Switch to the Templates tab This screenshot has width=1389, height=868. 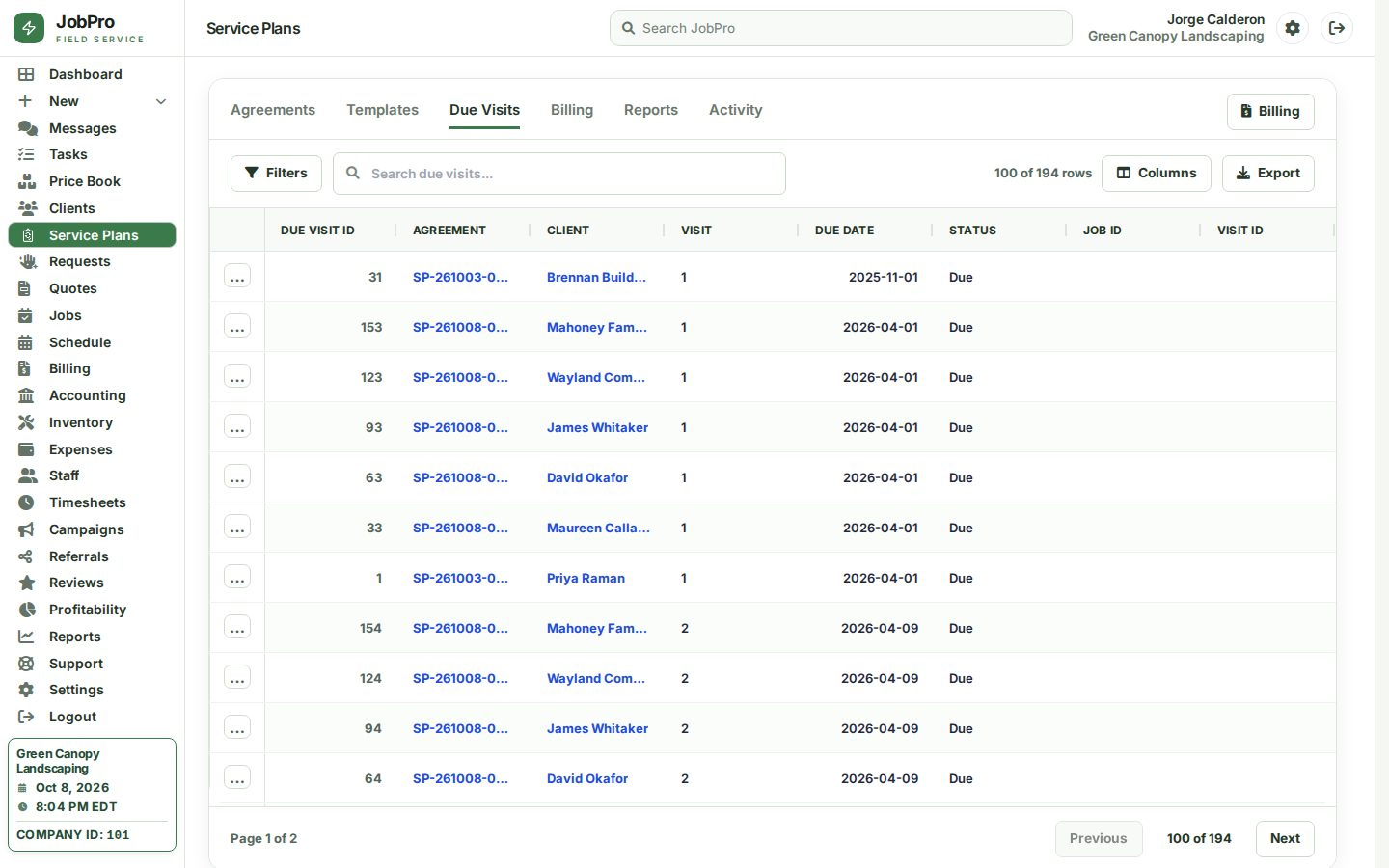coord(383,110)
